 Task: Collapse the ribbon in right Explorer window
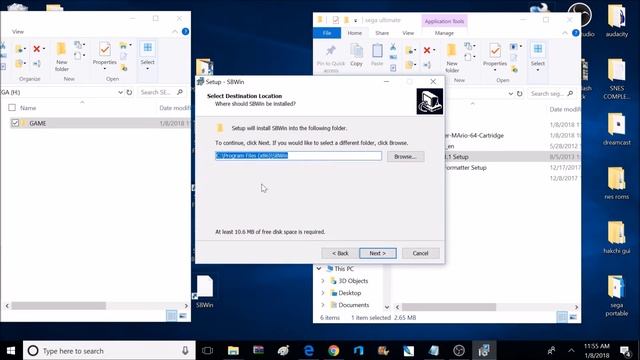coord(565,33)
